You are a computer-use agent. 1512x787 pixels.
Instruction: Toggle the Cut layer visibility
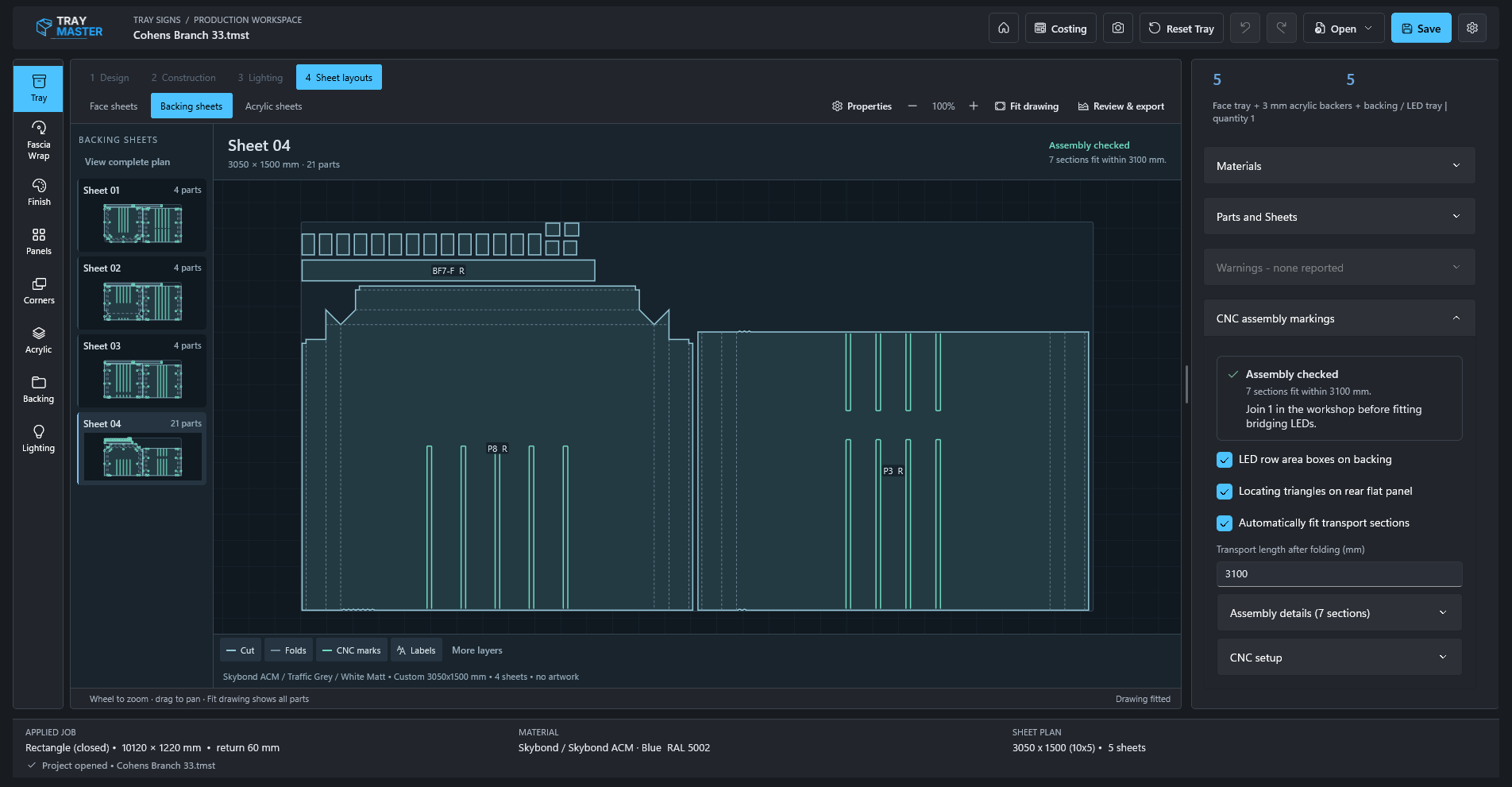(x=241, y=650)
